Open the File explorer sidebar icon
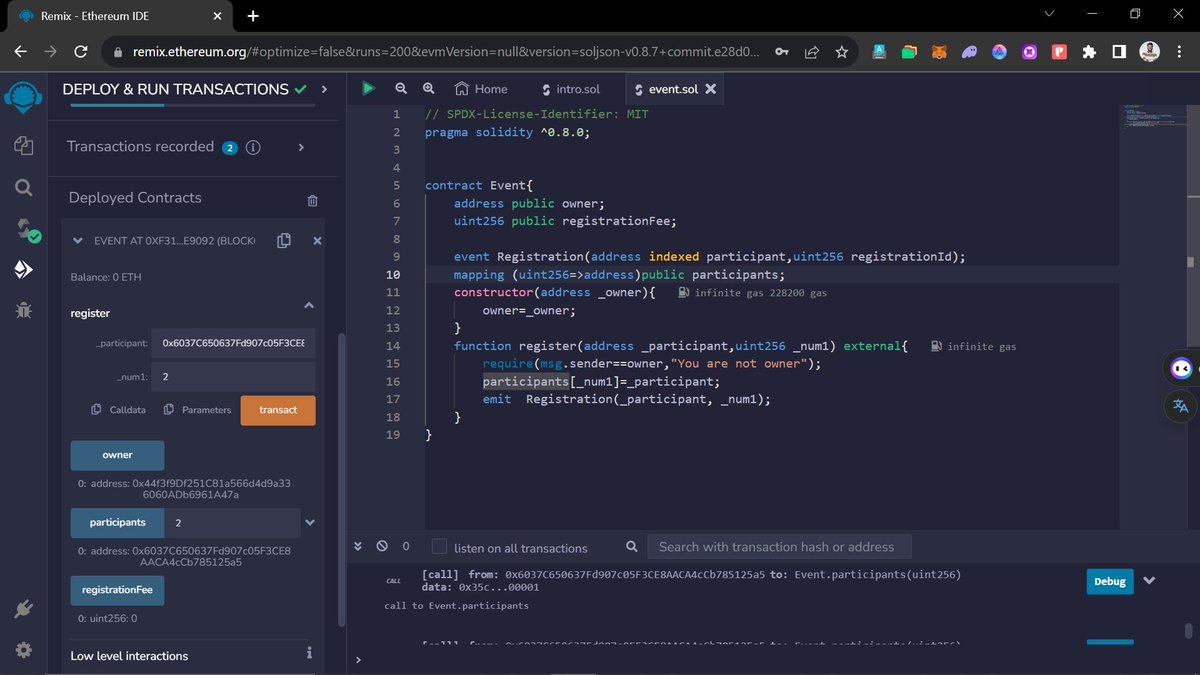 (23, 146)
